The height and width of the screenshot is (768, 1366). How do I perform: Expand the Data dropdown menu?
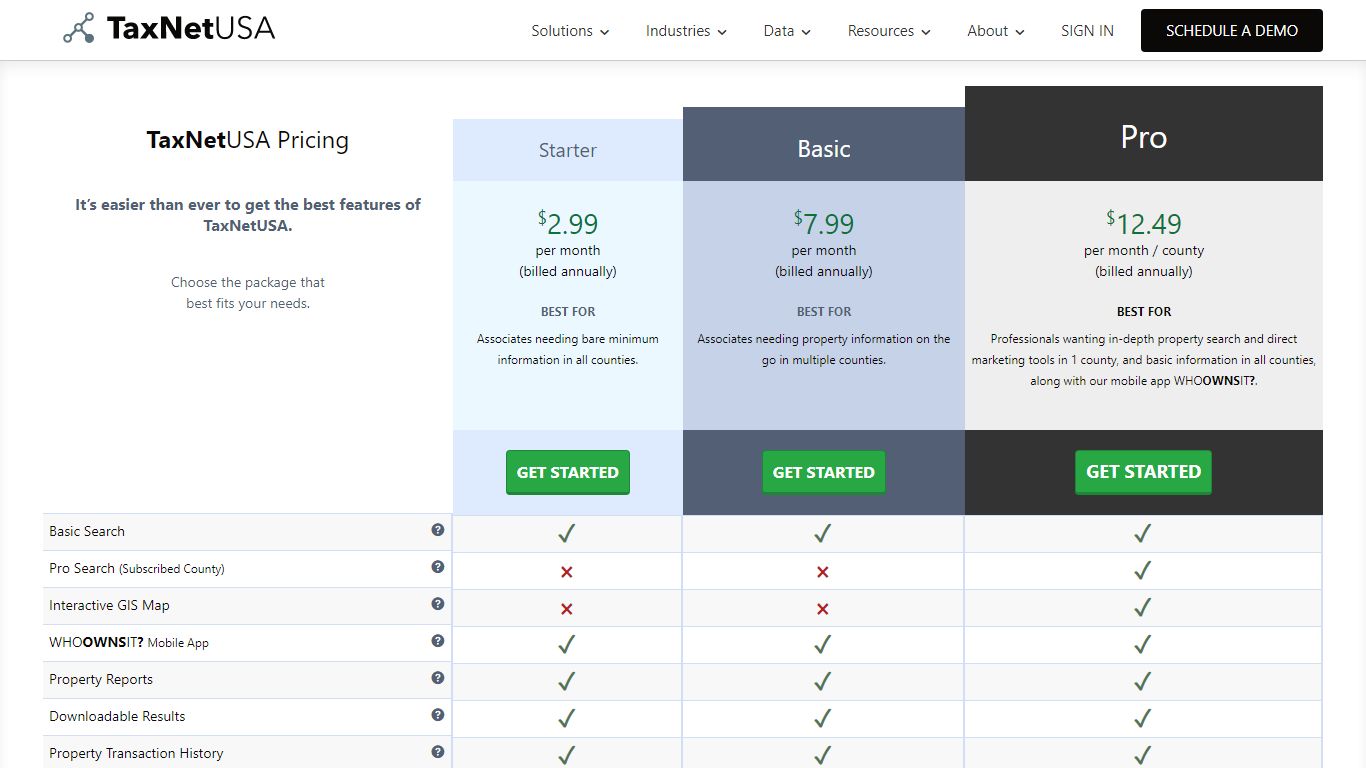click(x=787, y=31)
